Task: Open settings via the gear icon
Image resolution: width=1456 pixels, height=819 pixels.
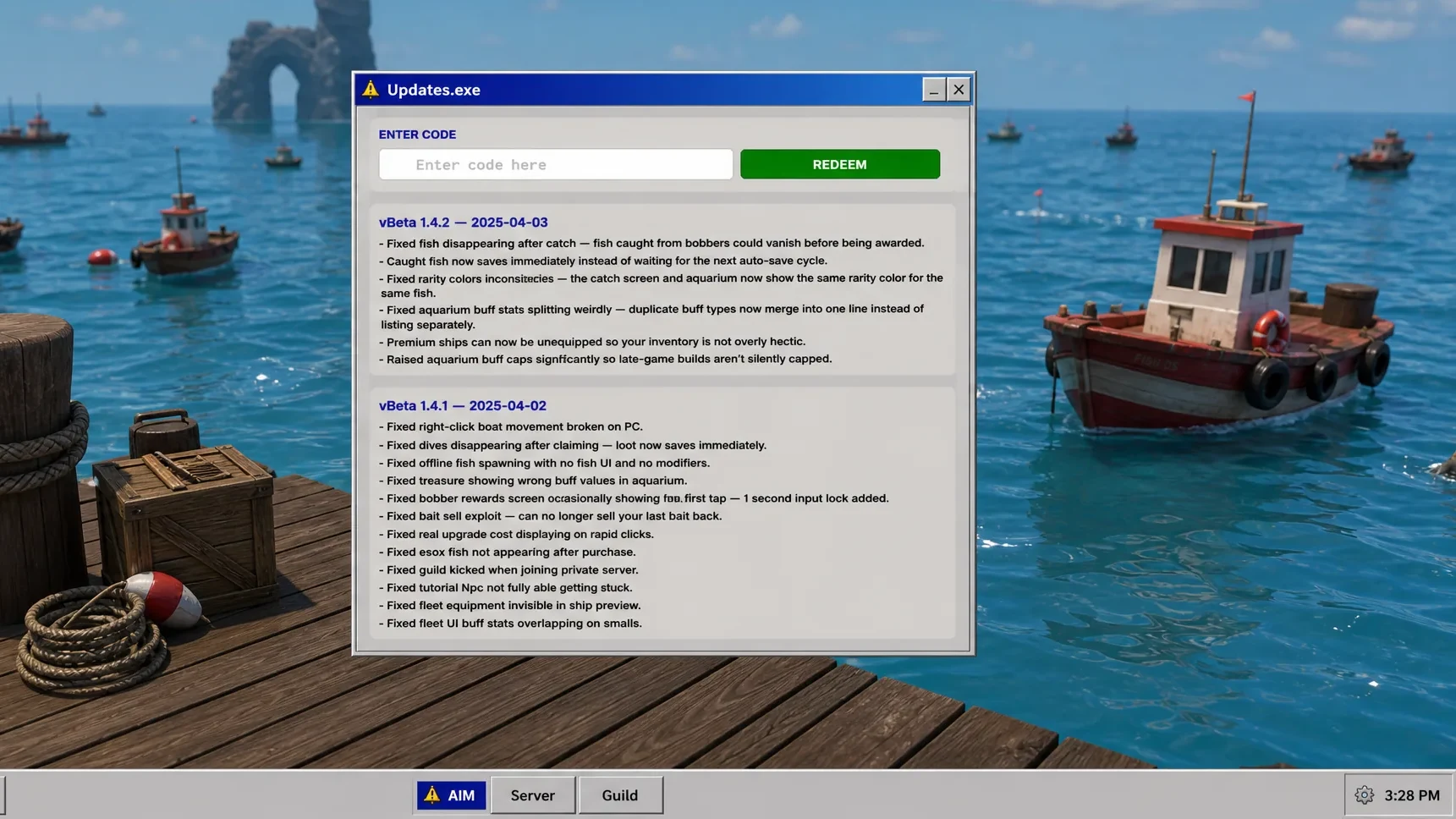Action: click(x=1364, y=795)
